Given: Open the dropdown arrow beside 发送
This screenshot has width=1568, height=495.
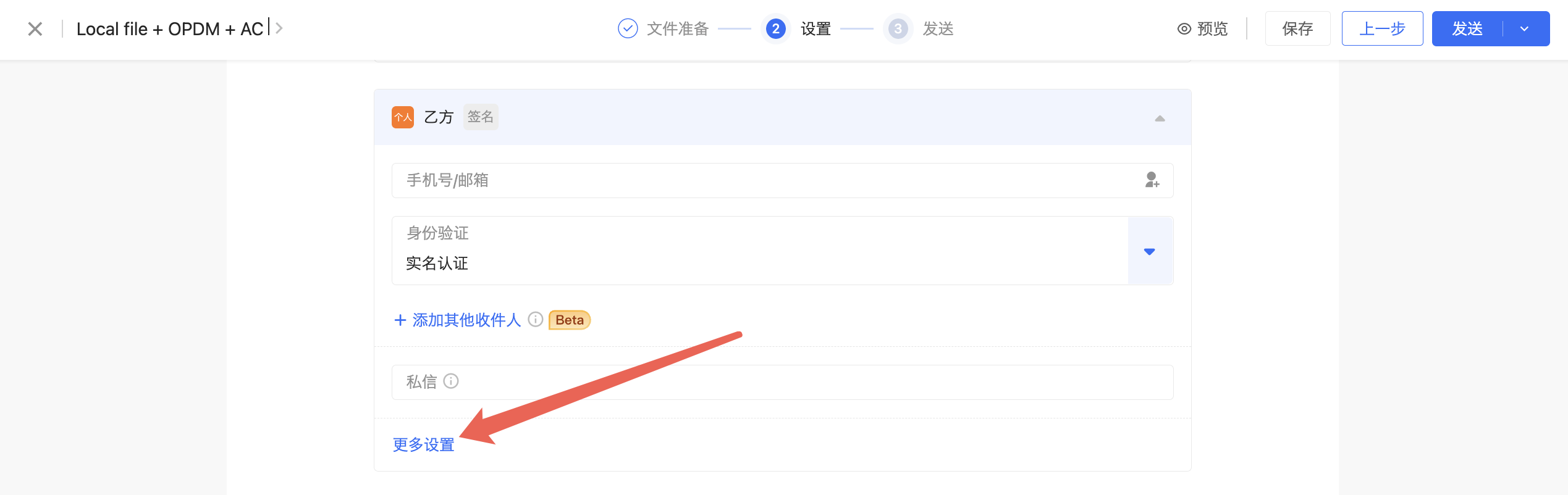Looking at the screenshot, I should click(1525, 28).
